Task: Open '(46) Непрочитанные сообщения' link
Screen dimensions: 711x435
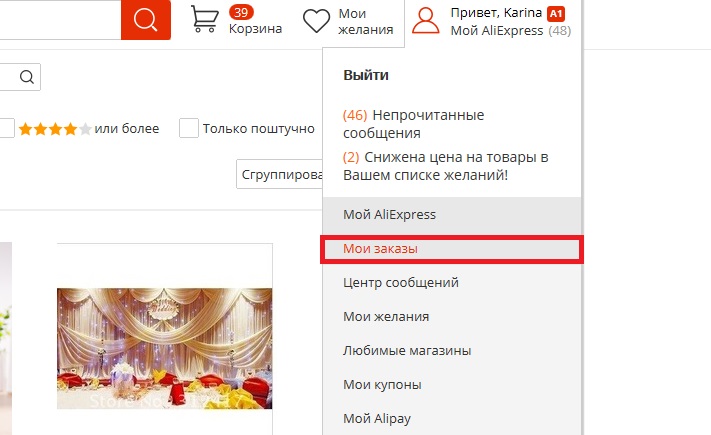Action: [x=413, y=124]
